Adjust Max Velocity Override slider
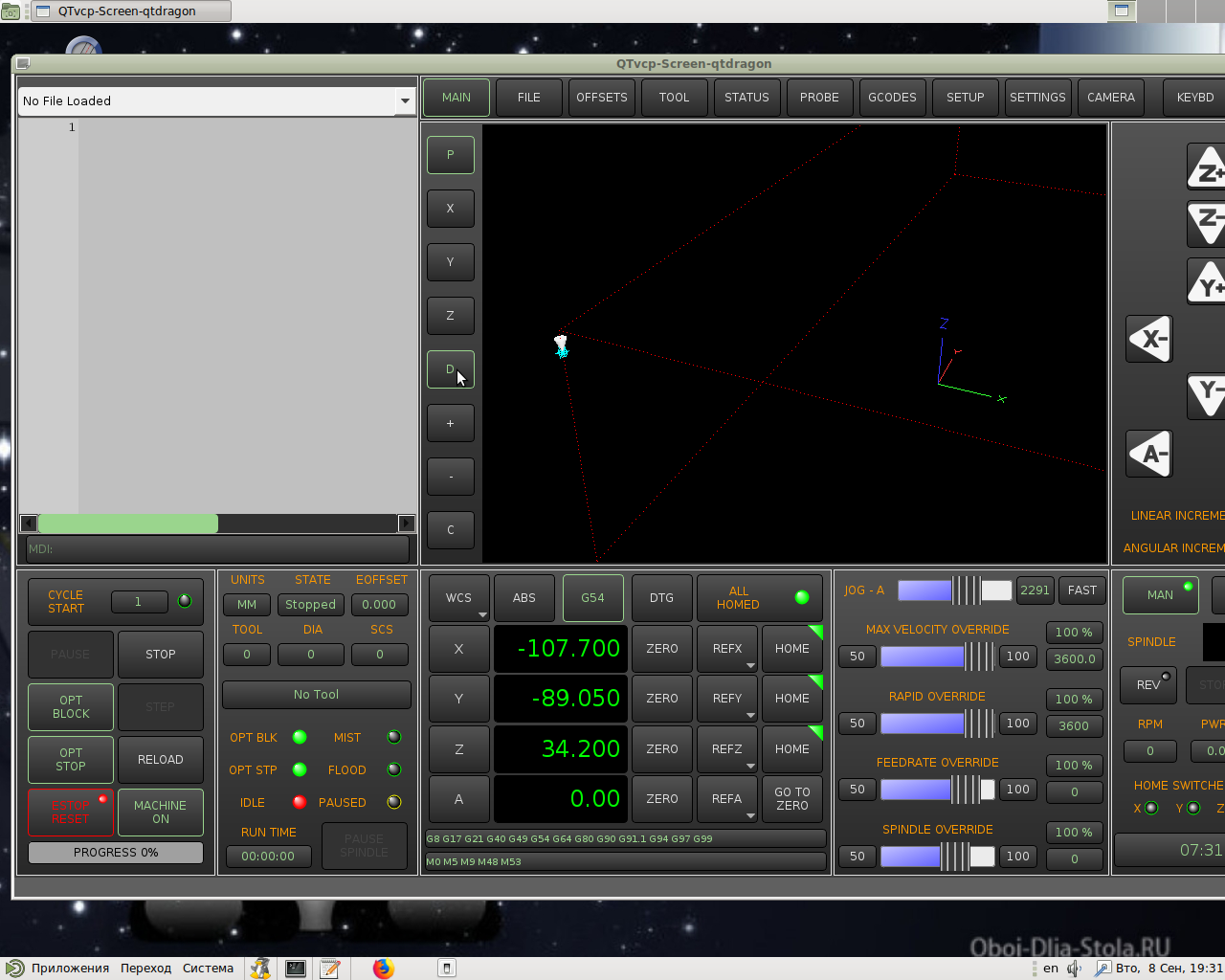 coord(938,657)
